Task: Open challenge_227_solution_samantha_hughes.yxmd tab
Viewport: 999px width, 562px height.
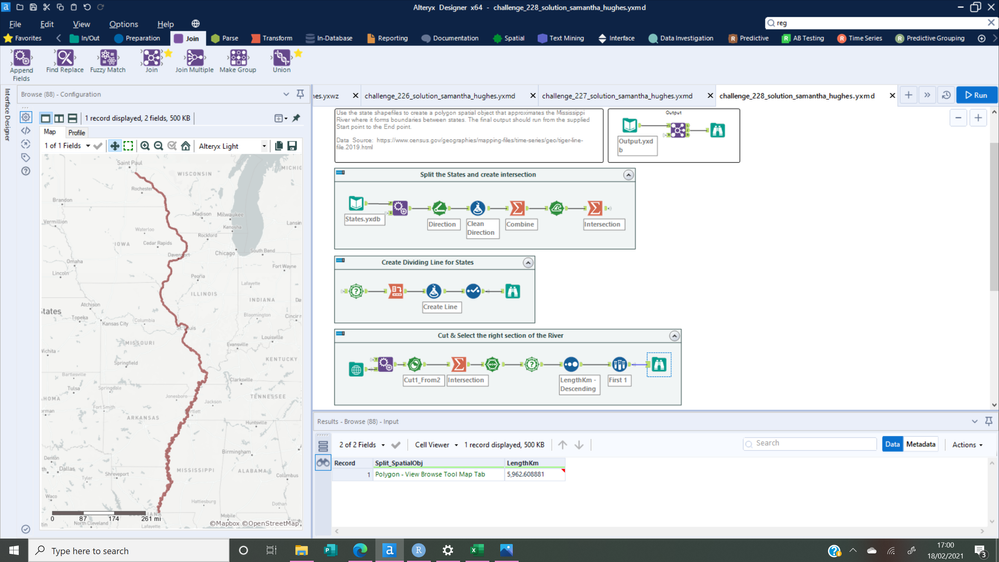Action: (617, 96)
